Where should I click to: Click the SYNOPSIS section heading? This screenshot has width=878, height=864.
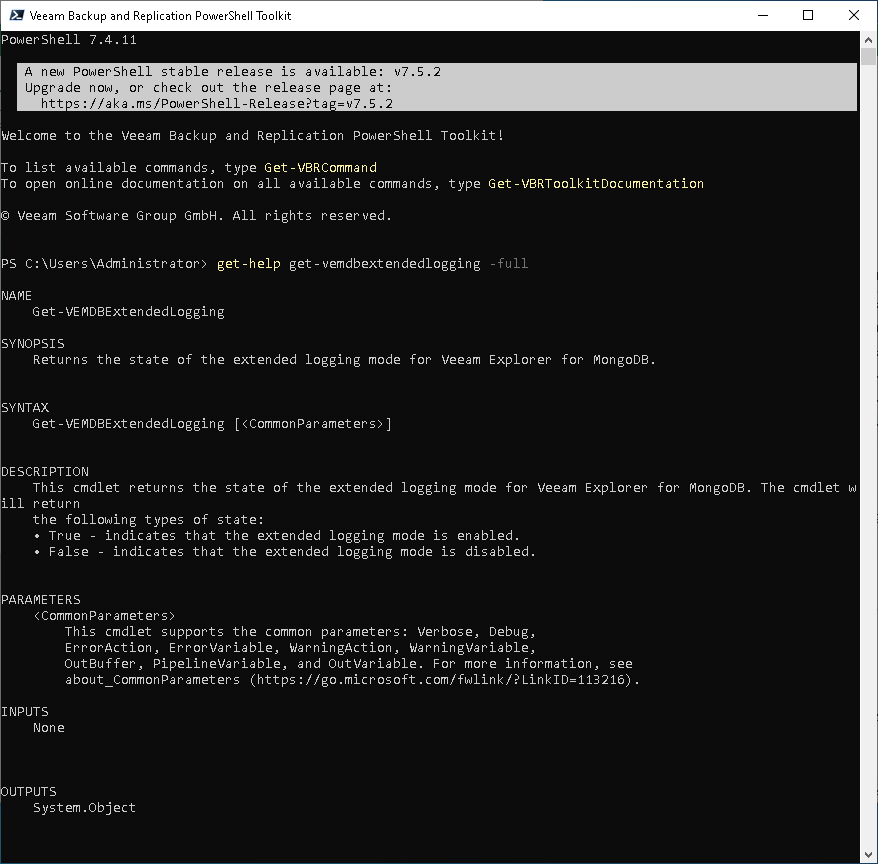tap(32, 344)
